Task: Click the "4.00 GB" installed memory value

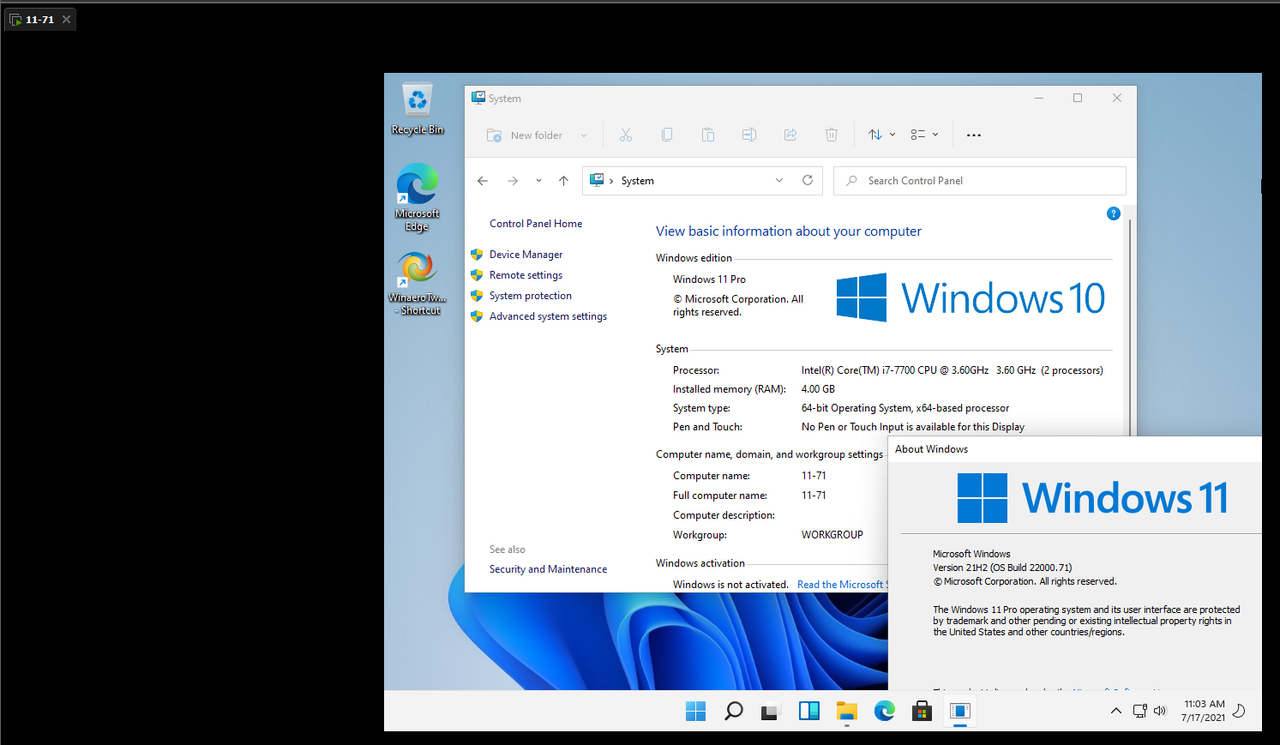Action: tap(818, 389)
